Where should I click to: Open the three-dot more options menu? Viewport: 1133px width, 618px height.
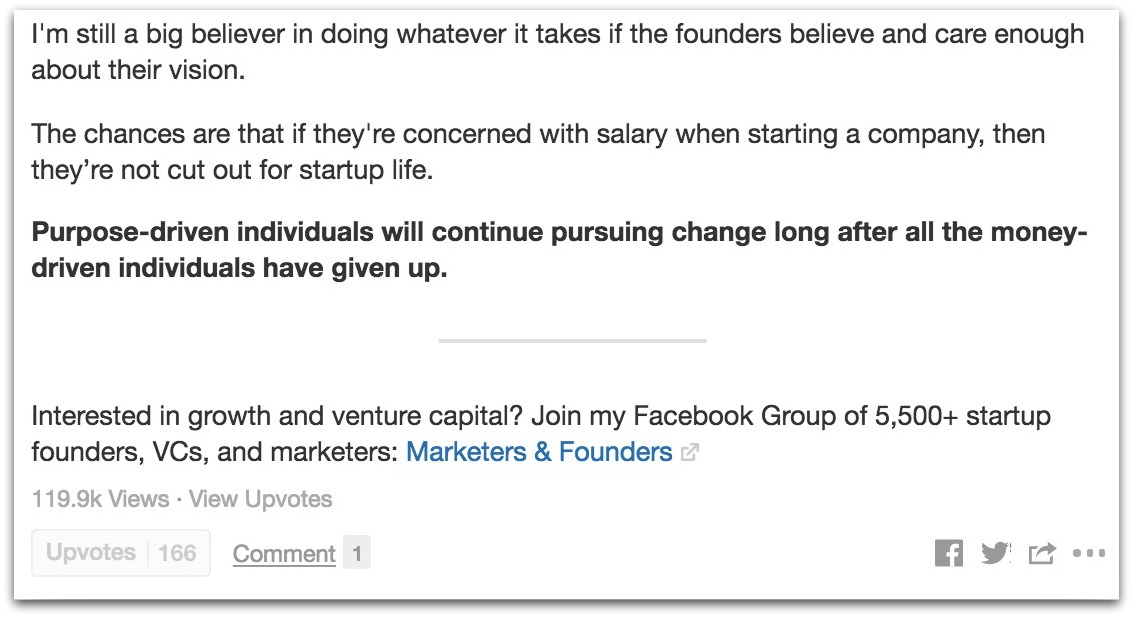1089,554
